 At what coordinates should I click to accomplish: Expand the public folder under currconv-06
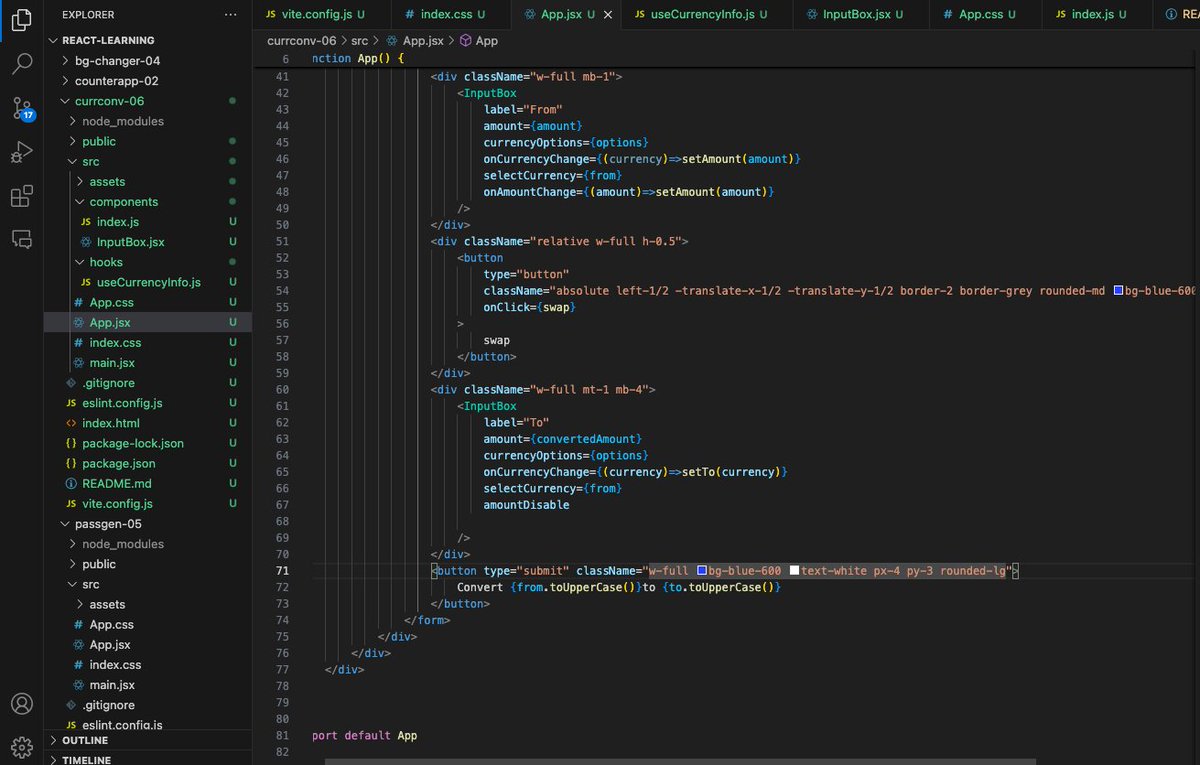tap(147, 141)
